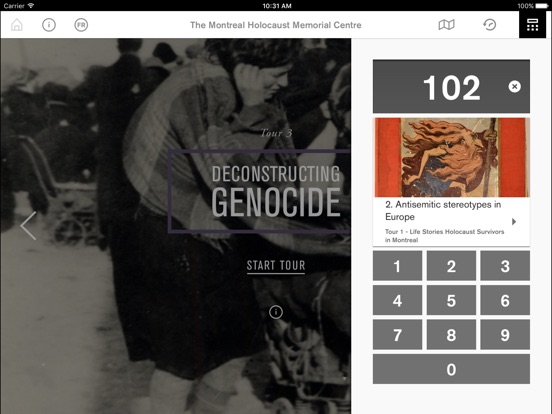Tap keypad digit 5
This screenshot has height=414, width=552.
451,300
